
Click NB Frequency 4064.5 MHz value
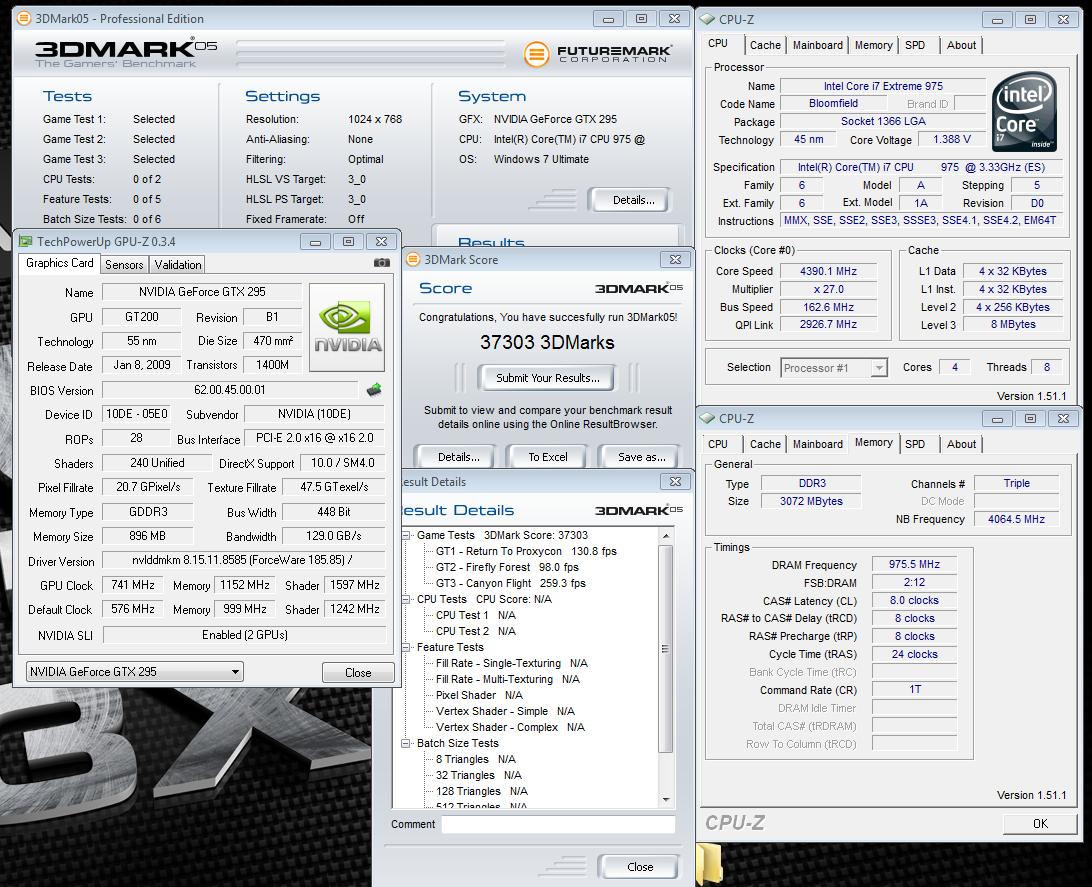1016,519
